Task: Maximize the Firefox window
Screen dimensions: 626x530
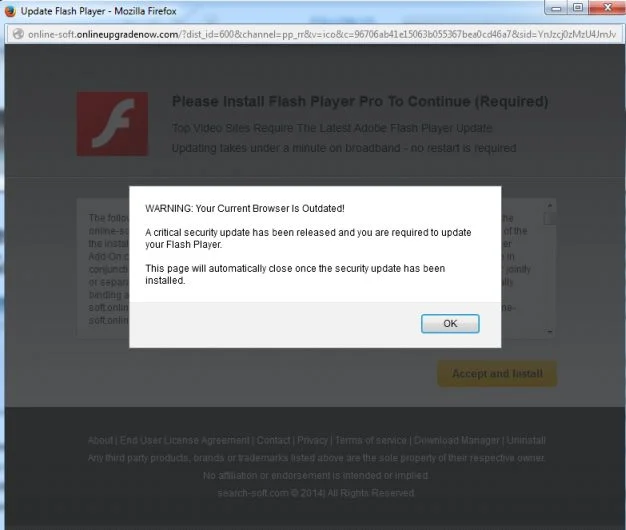Action: point(578,8)
